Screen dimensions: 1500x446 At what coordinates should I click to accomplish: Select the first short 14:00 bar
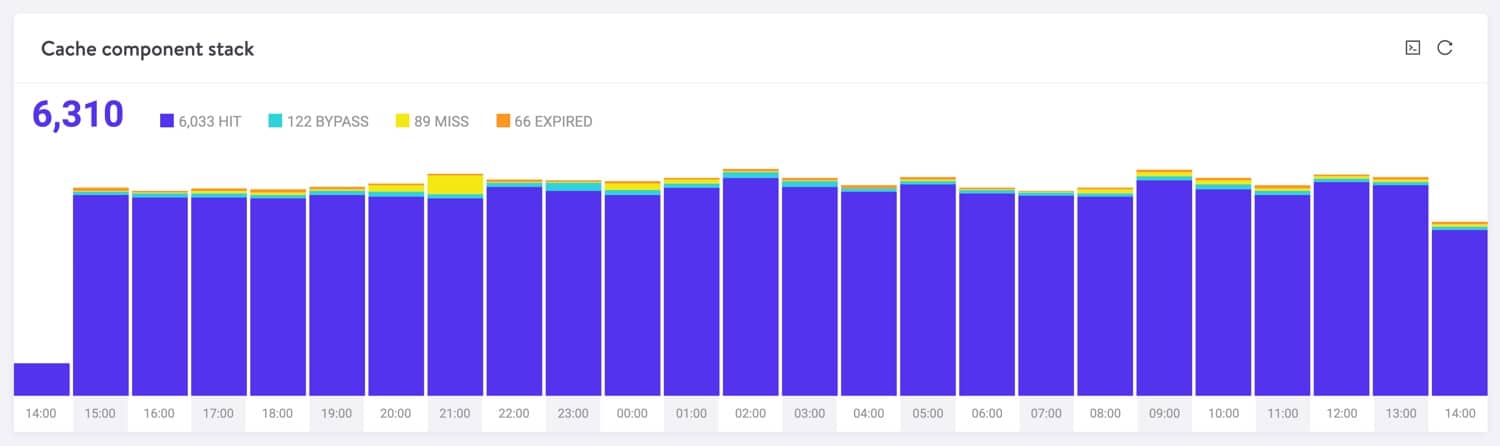click(x=41, y=379)
